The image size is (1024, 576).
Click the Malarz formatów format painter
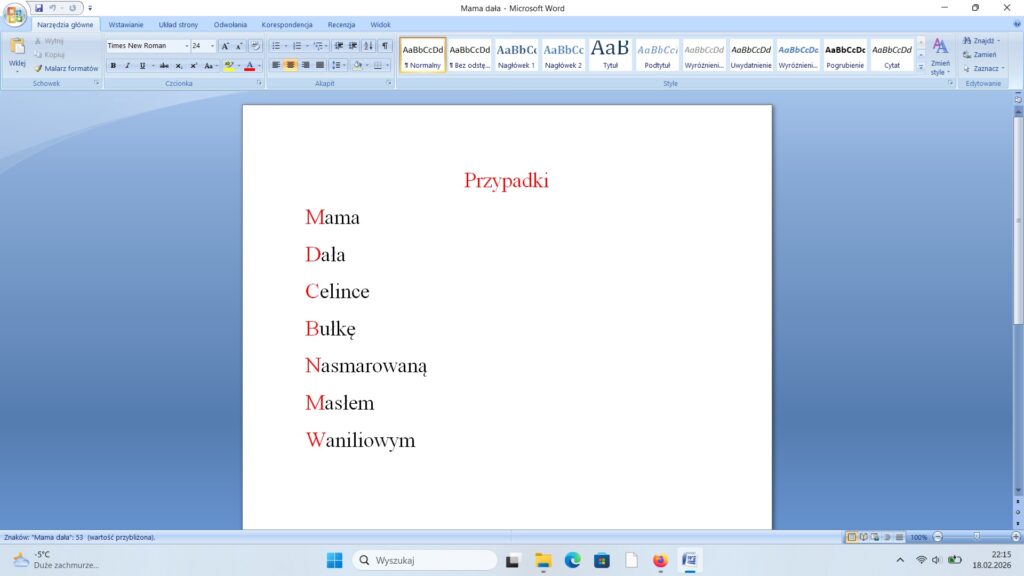66,68
